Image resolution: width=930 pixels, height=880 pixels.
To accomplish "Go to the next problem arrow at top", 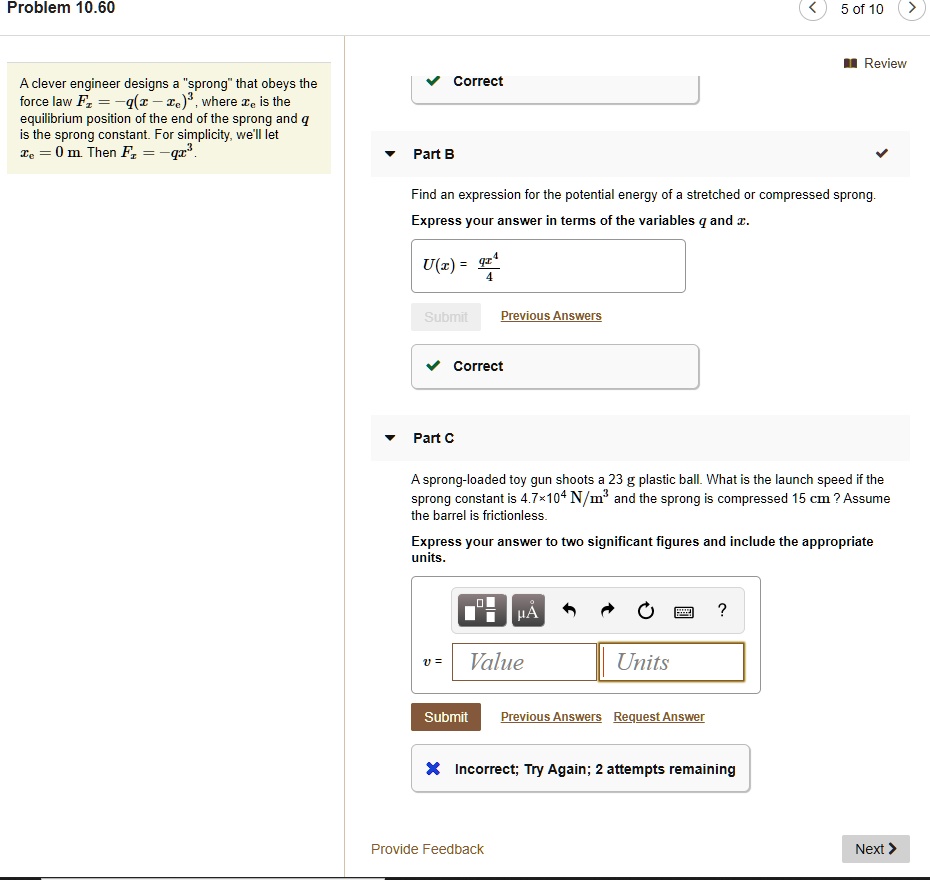I will (x=911, y=9).
